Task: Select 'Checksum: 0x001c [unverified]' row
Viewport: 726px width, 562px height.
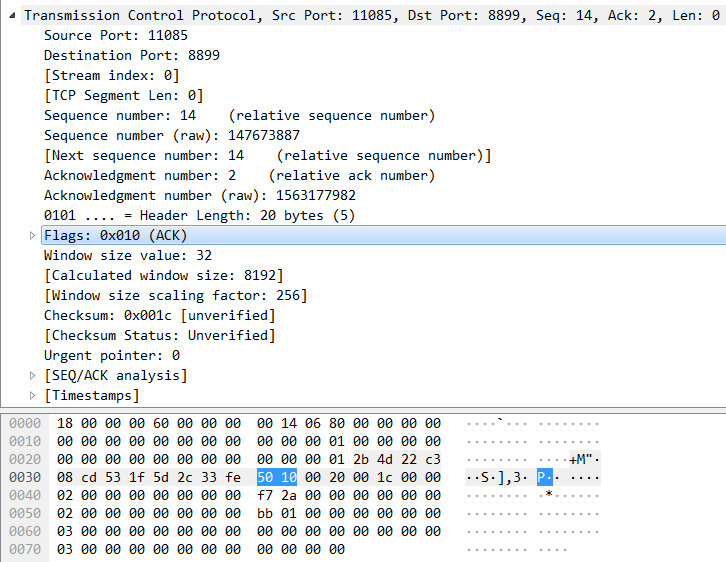Action: pos(160,315)
